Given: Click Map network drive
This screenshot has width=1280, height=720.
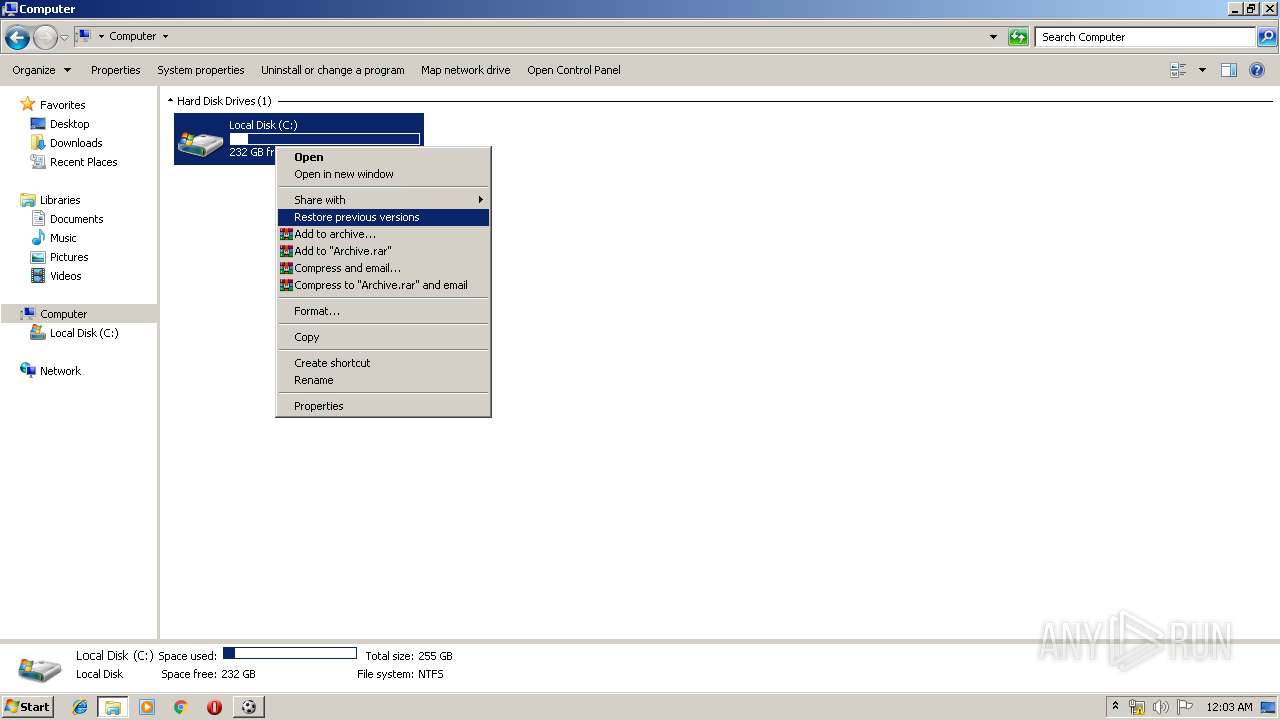Looking at the screenshot, I should 465,70.
